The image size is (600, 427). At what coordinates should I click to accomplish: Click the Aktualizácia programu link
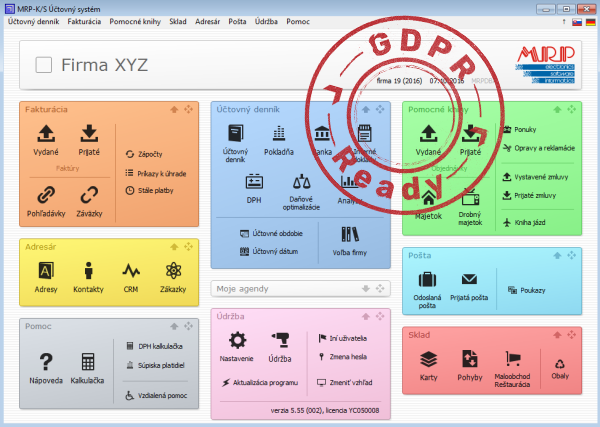[263, 382]
